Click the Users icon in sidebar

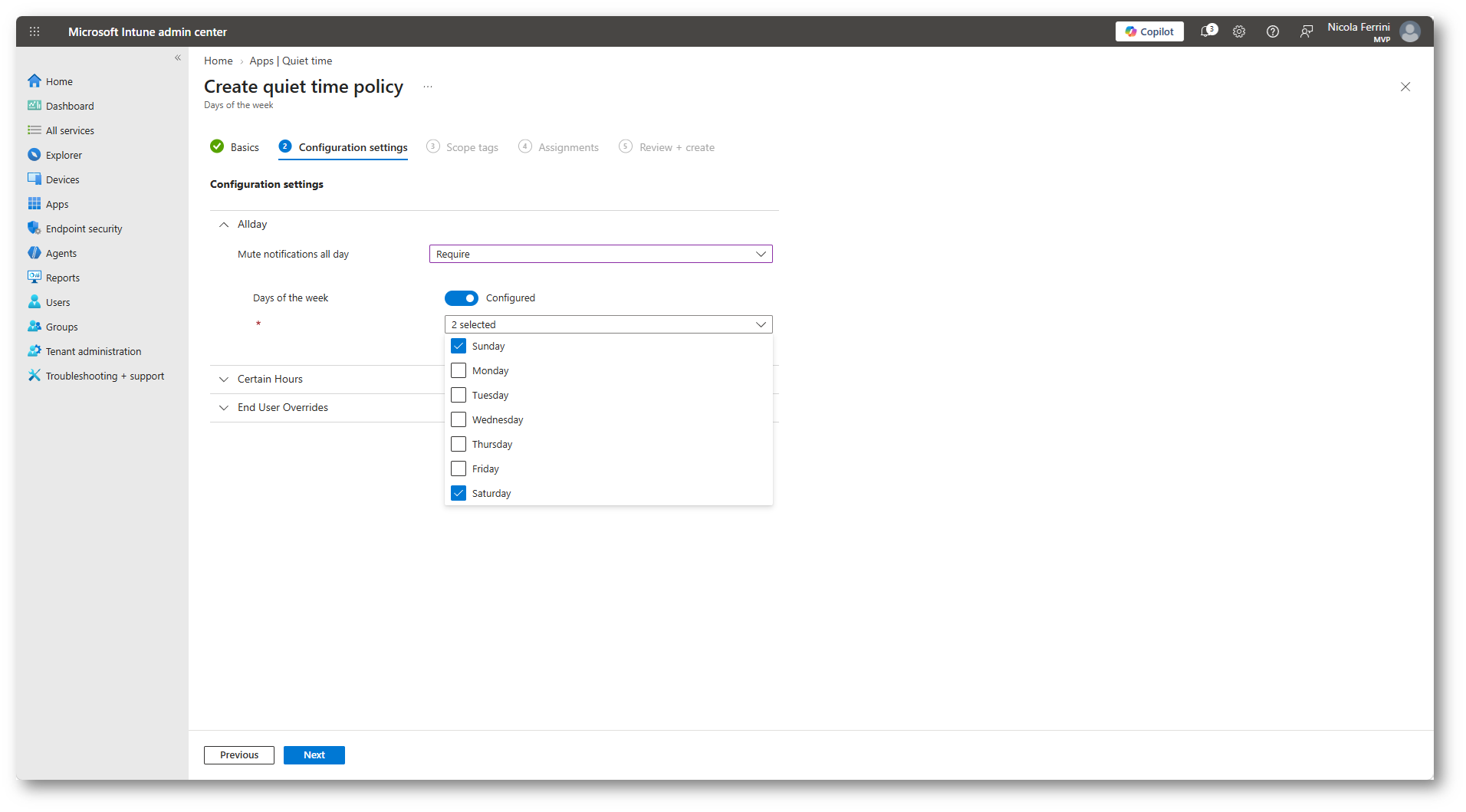pos(35,301)
